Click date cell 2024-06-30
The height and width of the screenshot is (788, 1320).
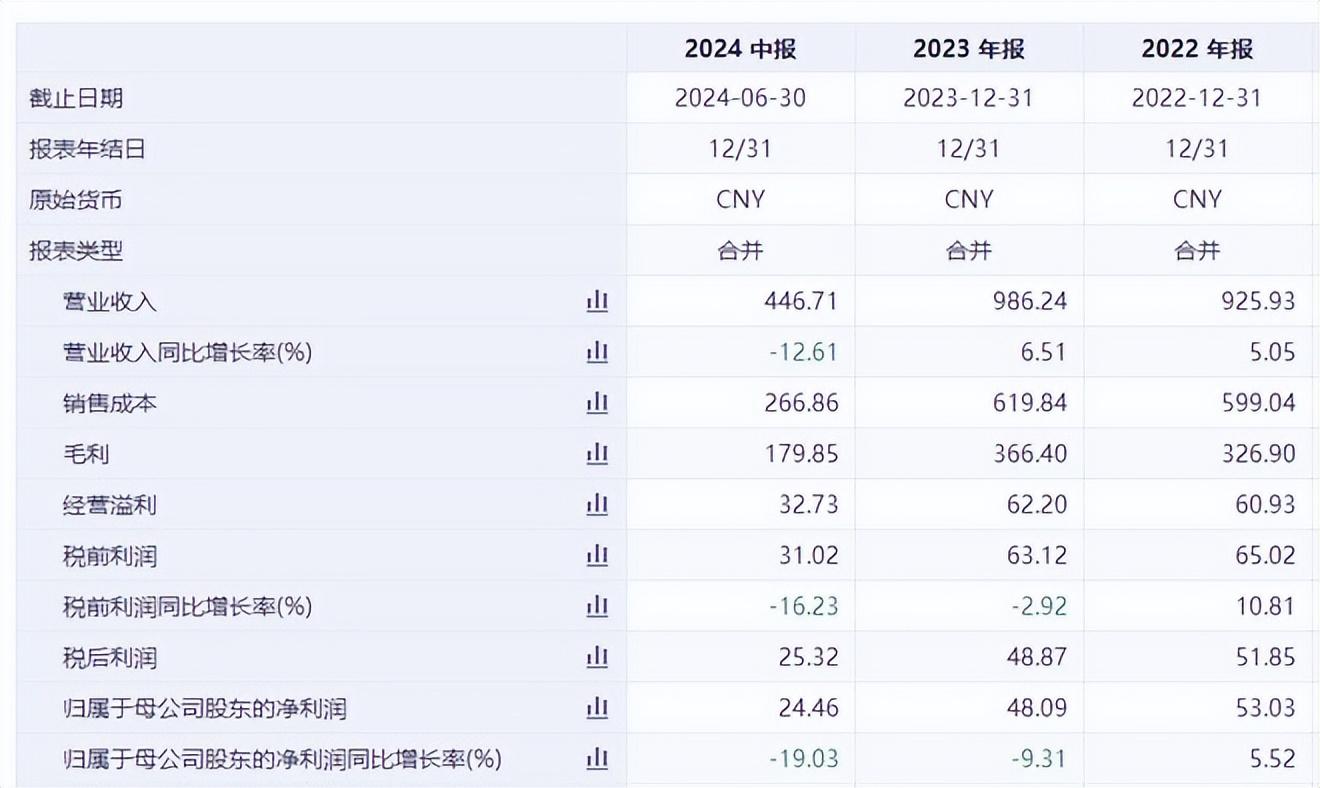(x=740, y=98)
